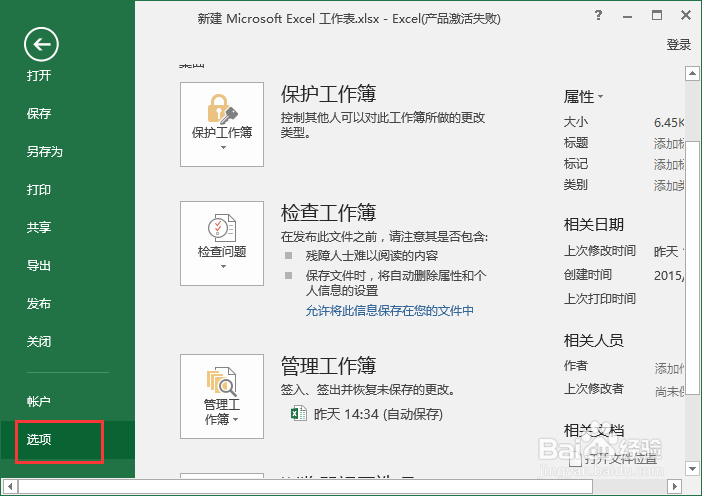
Task: Open the 发布 menu entry
Action: 39,304
